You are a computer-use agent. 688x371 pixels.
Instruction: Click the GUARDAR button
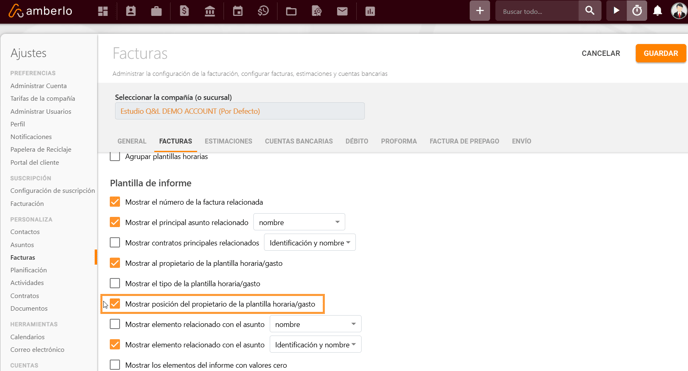[x=661, y=53]
